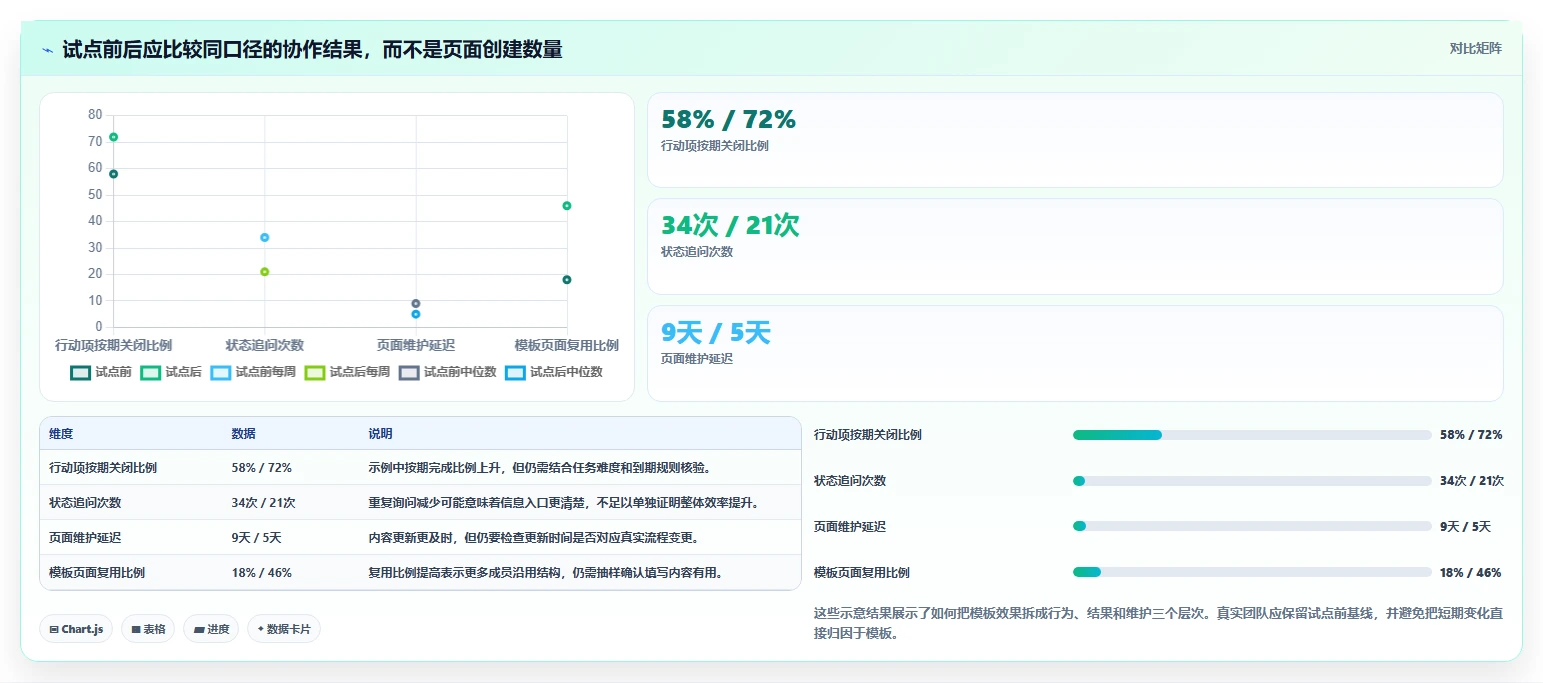Click the gray data point at 9

[416, 303]
